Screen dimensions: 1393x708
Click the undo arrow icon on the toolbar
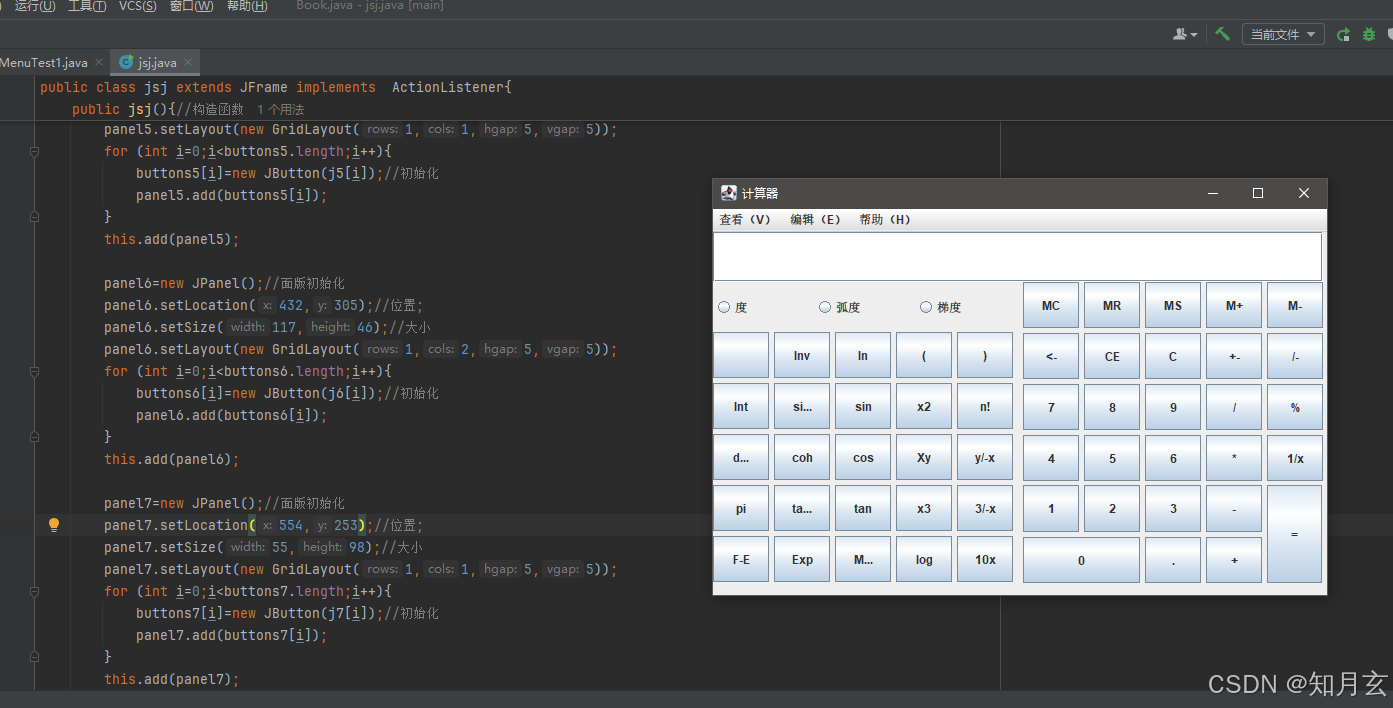coord(1343,33)
